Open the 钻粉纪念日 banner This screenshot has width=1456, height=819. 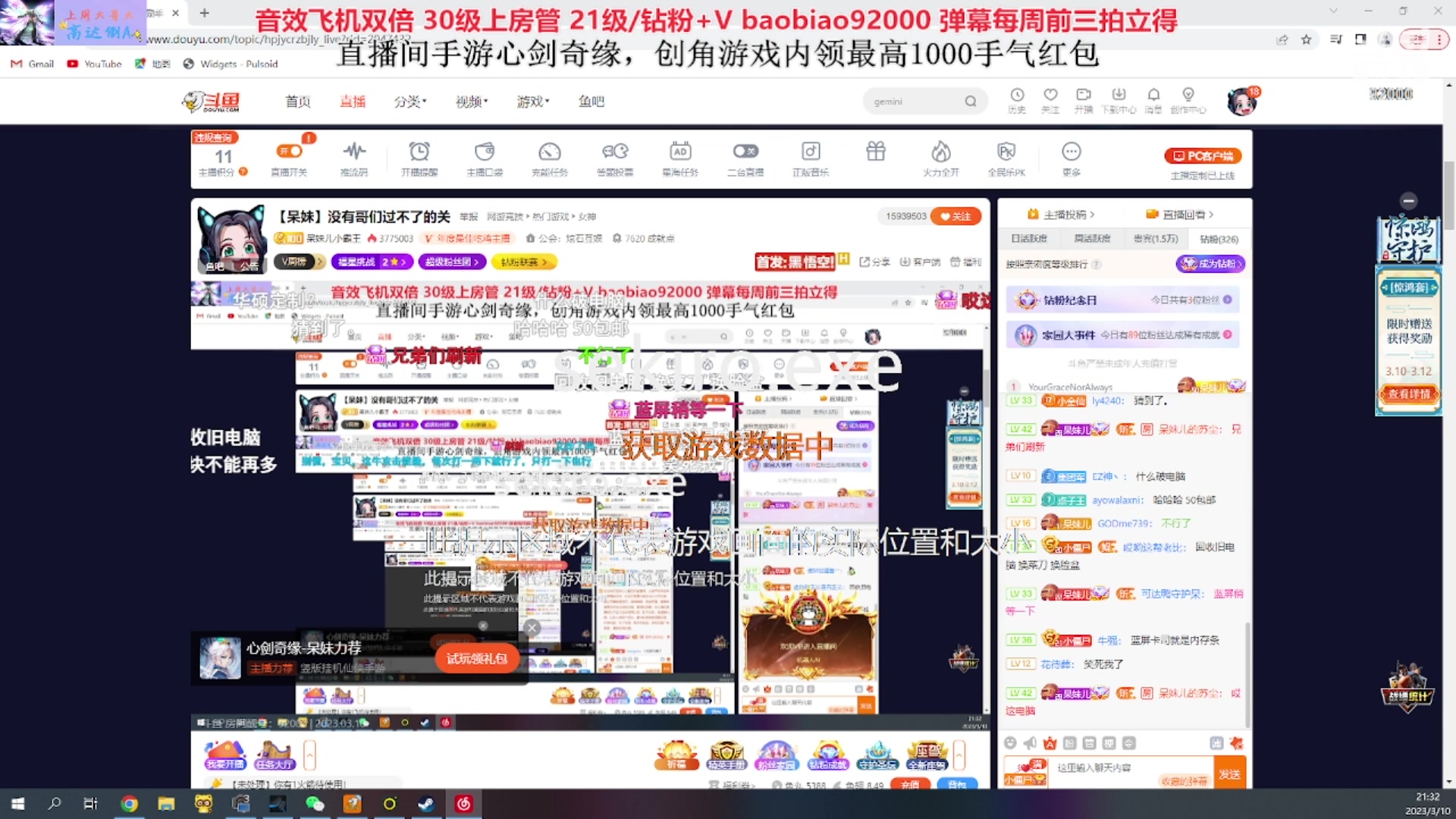(x=1123, y=300)
